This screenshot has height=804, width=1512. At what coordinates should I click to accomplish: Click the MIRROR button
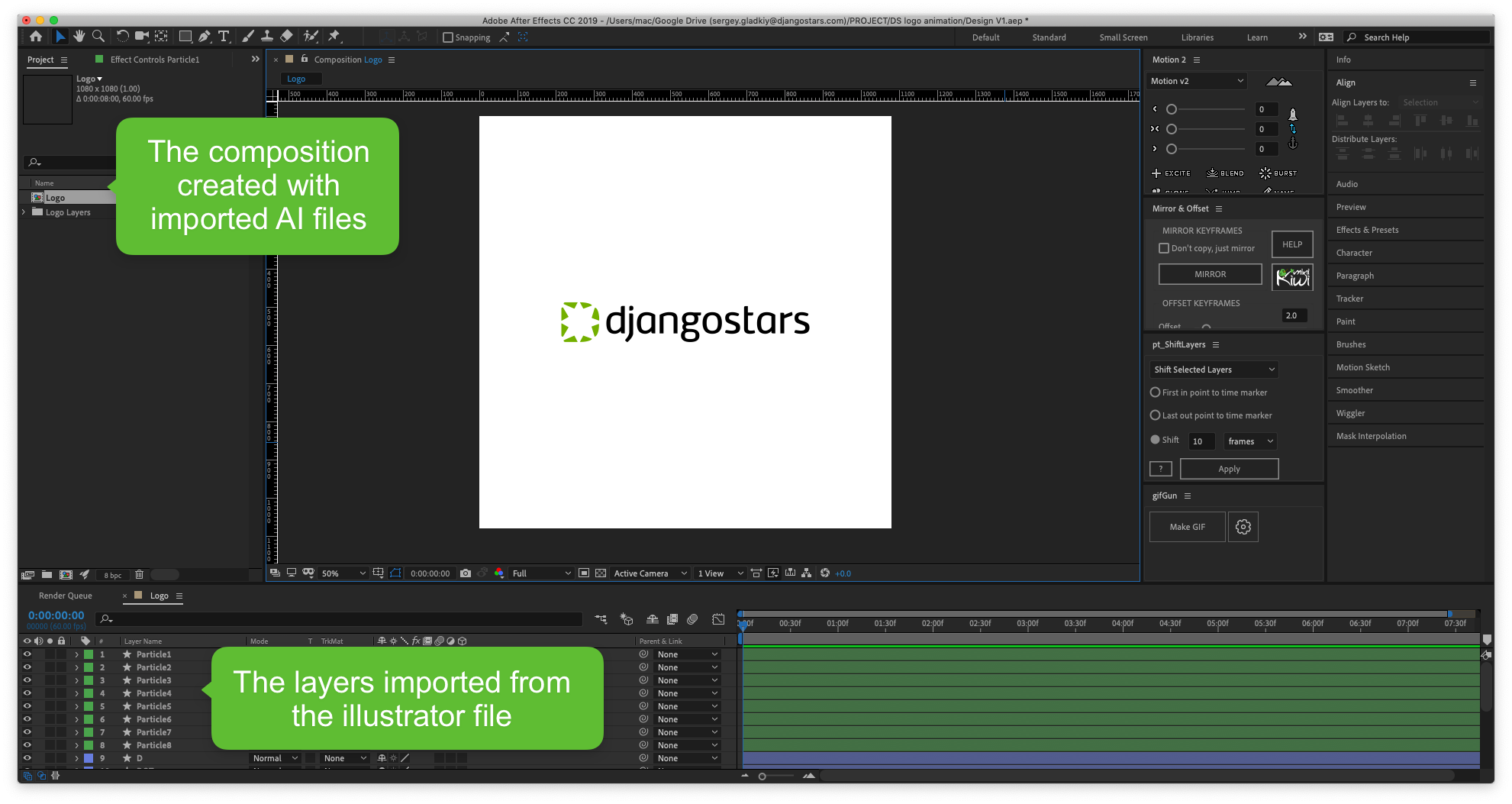coord(1210,274)
